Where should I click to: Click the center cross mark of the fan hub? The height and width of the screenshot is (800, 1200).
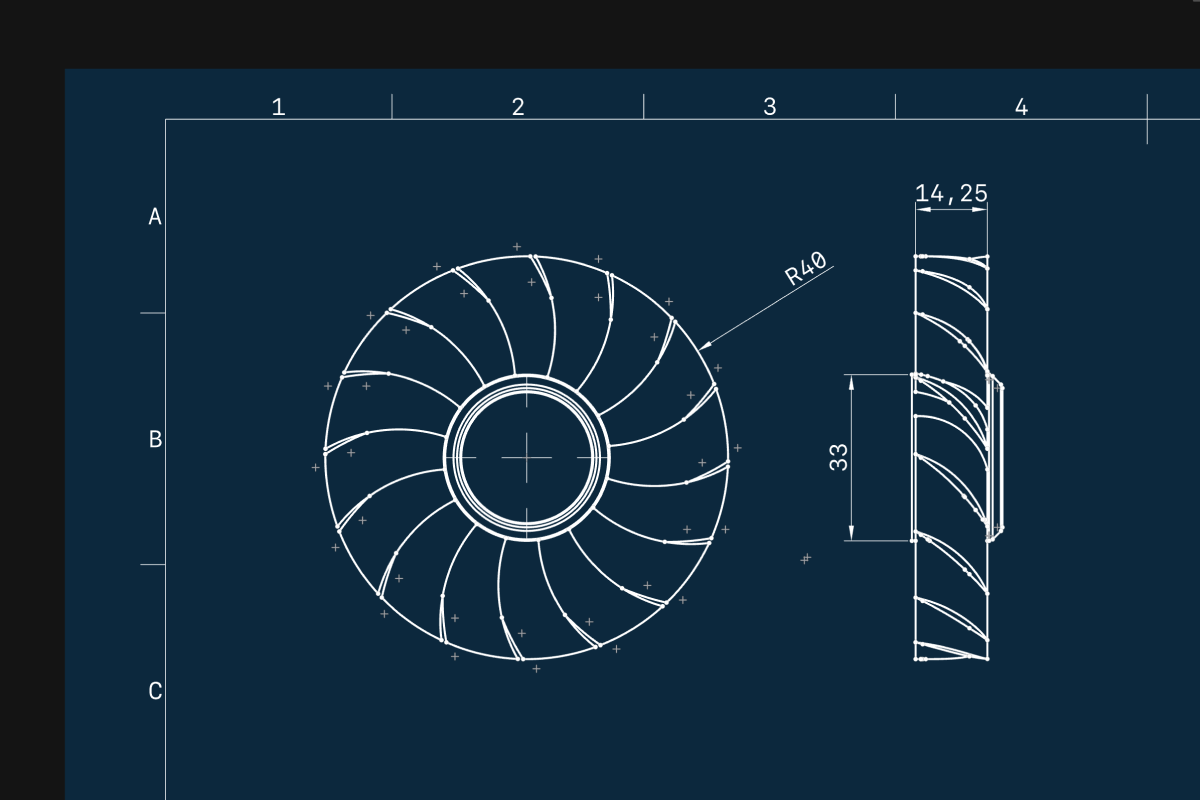point(526,456)
